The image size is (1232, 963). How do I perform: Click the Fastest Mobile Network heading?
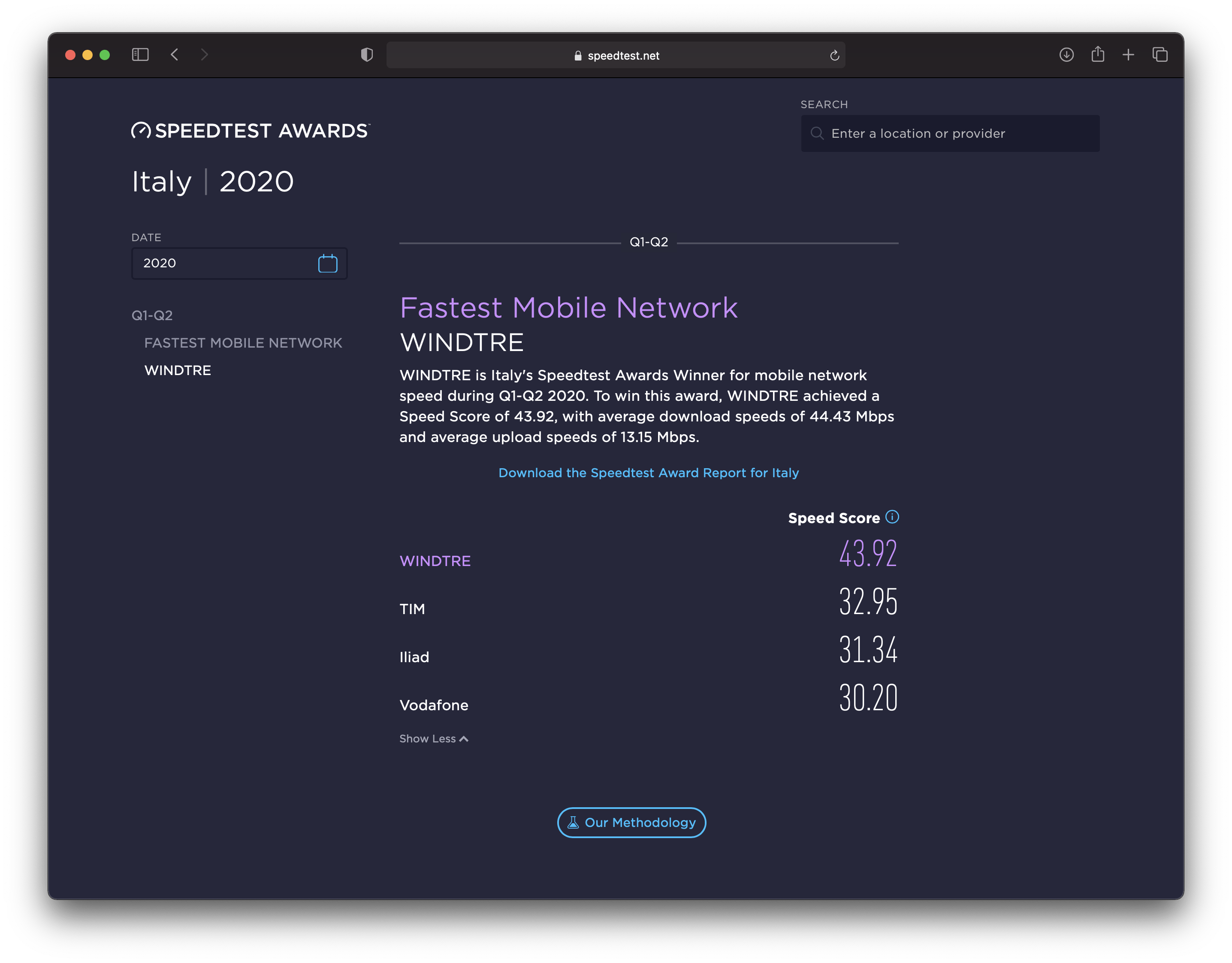(569, 308)
